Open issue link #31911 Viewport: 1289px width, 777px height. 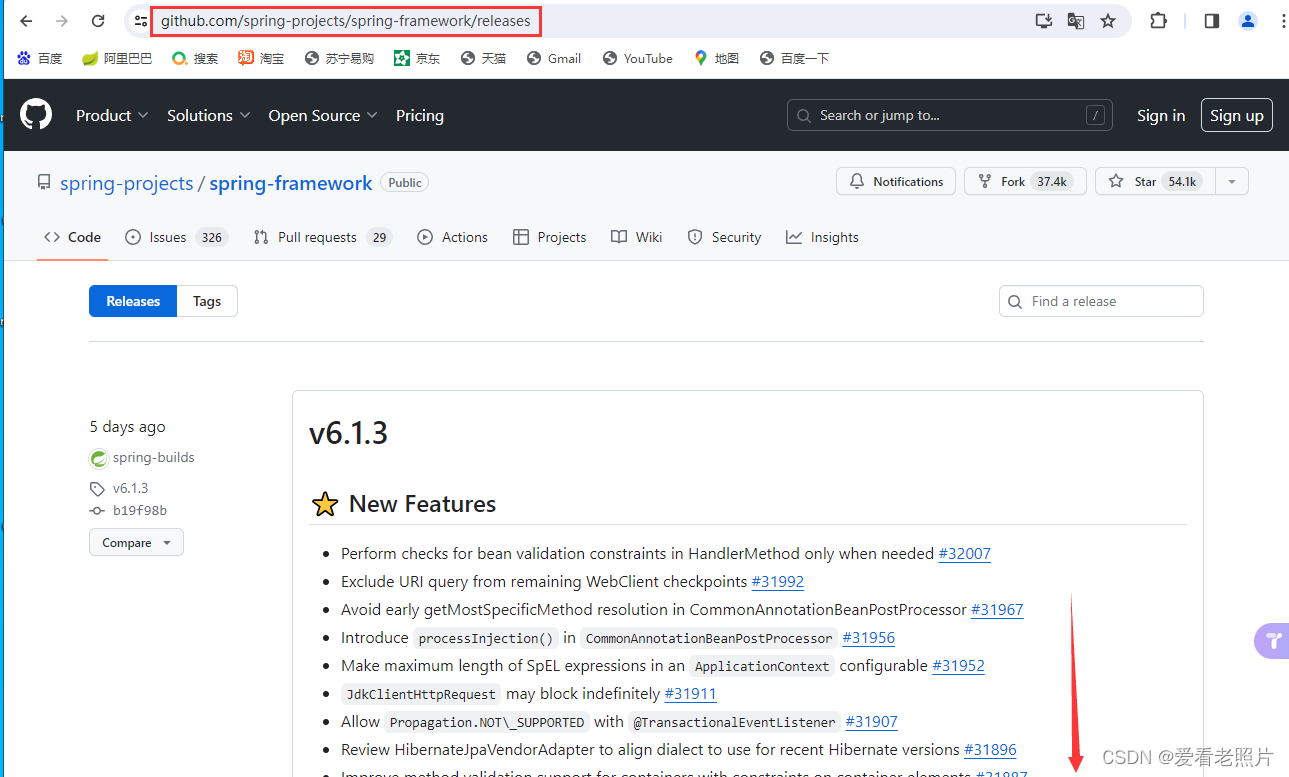[x=690, y=694]
